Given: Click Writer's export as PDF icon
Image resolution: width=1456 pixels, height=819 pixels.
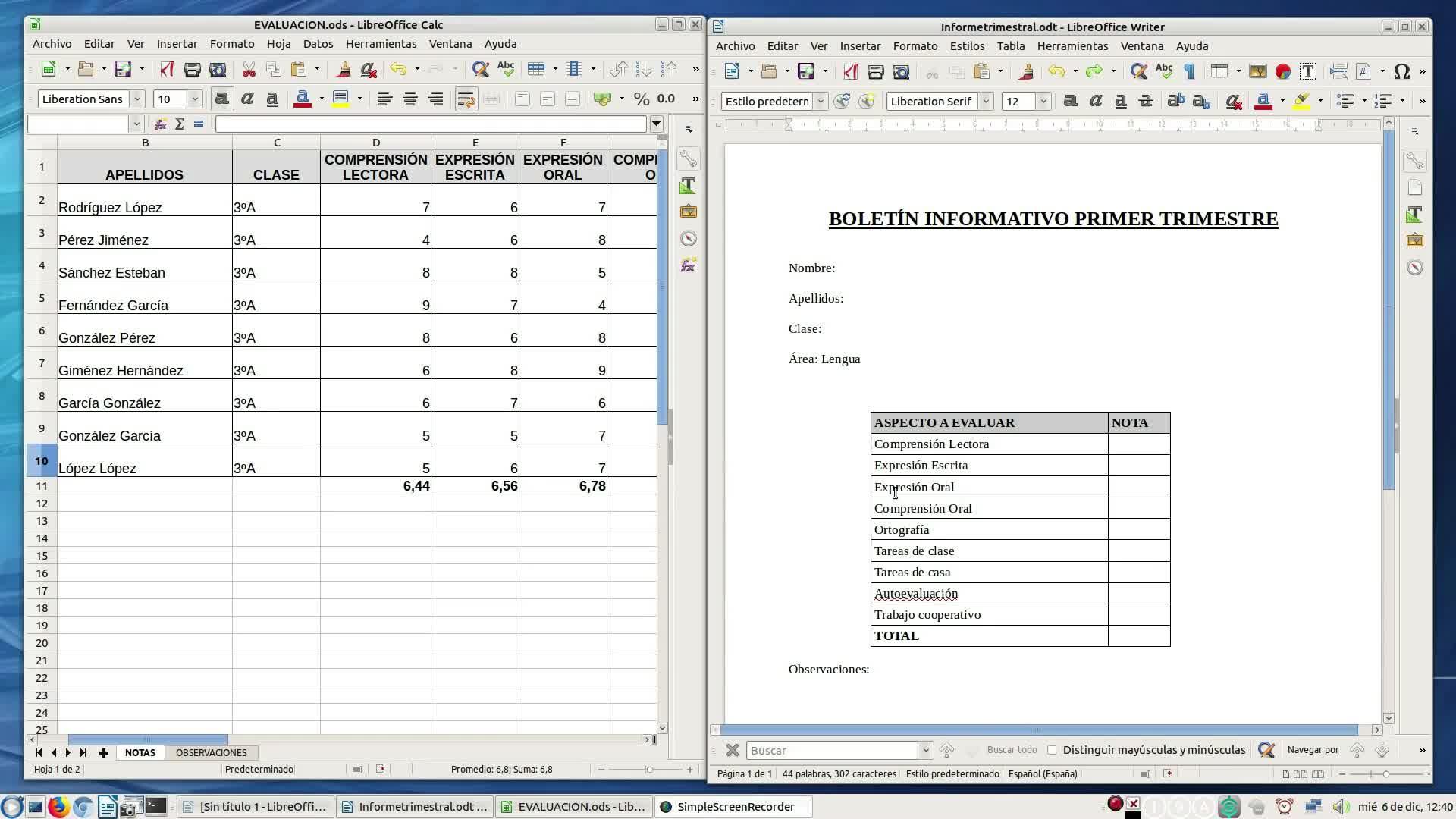Looking at the screenshot, I should pos(850,71).
